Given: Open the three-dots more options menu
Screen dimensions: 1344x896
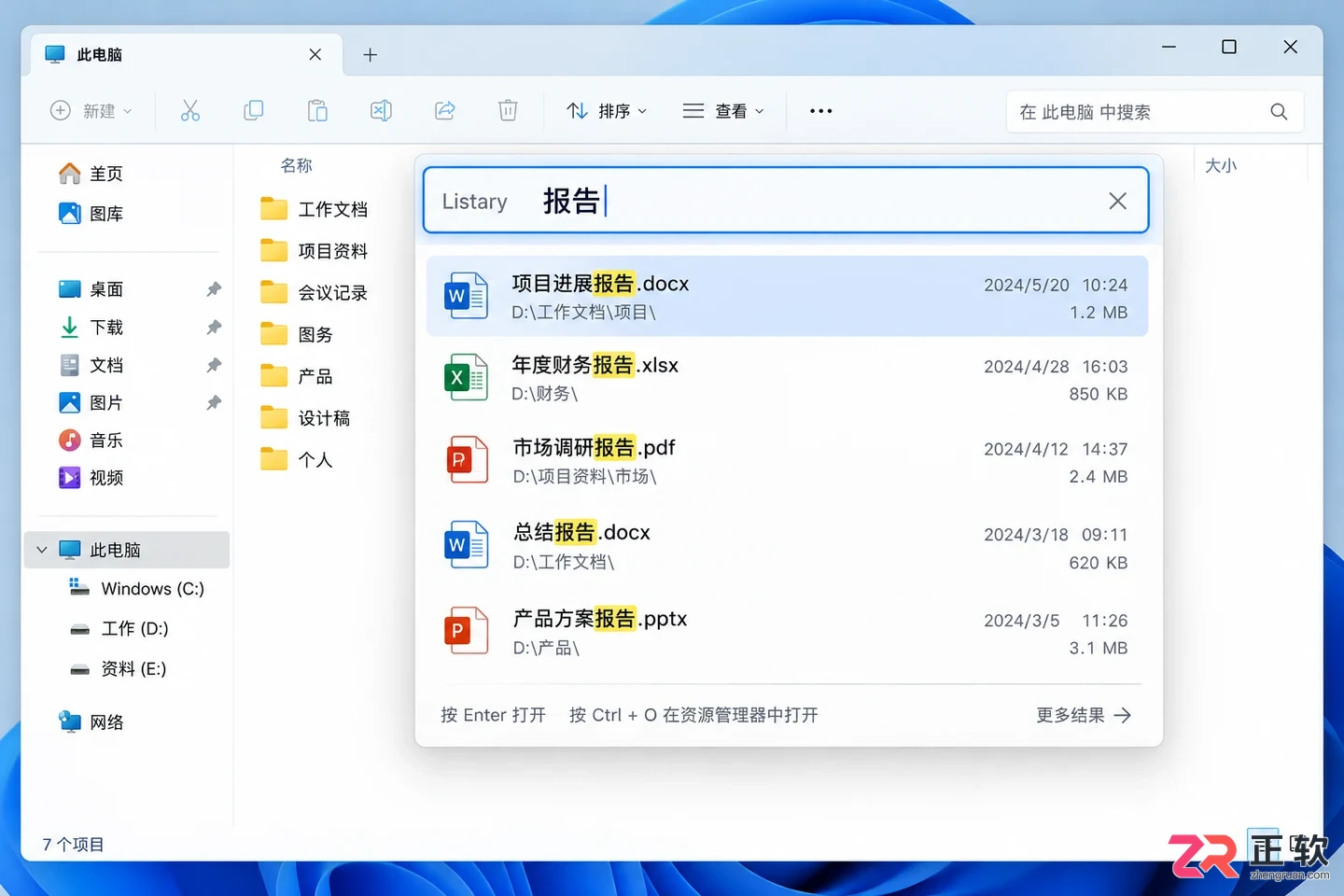Looking at the screenshot, I should (820, 111).
